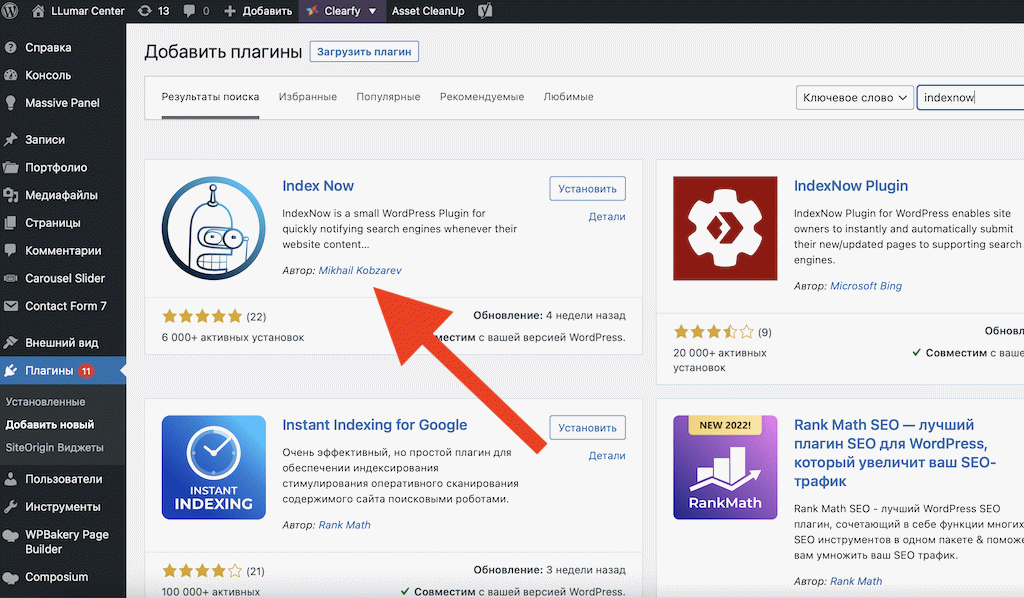1024x598 pixels.
Task: Open Медиафайлы media library
Action: point(63,195)
